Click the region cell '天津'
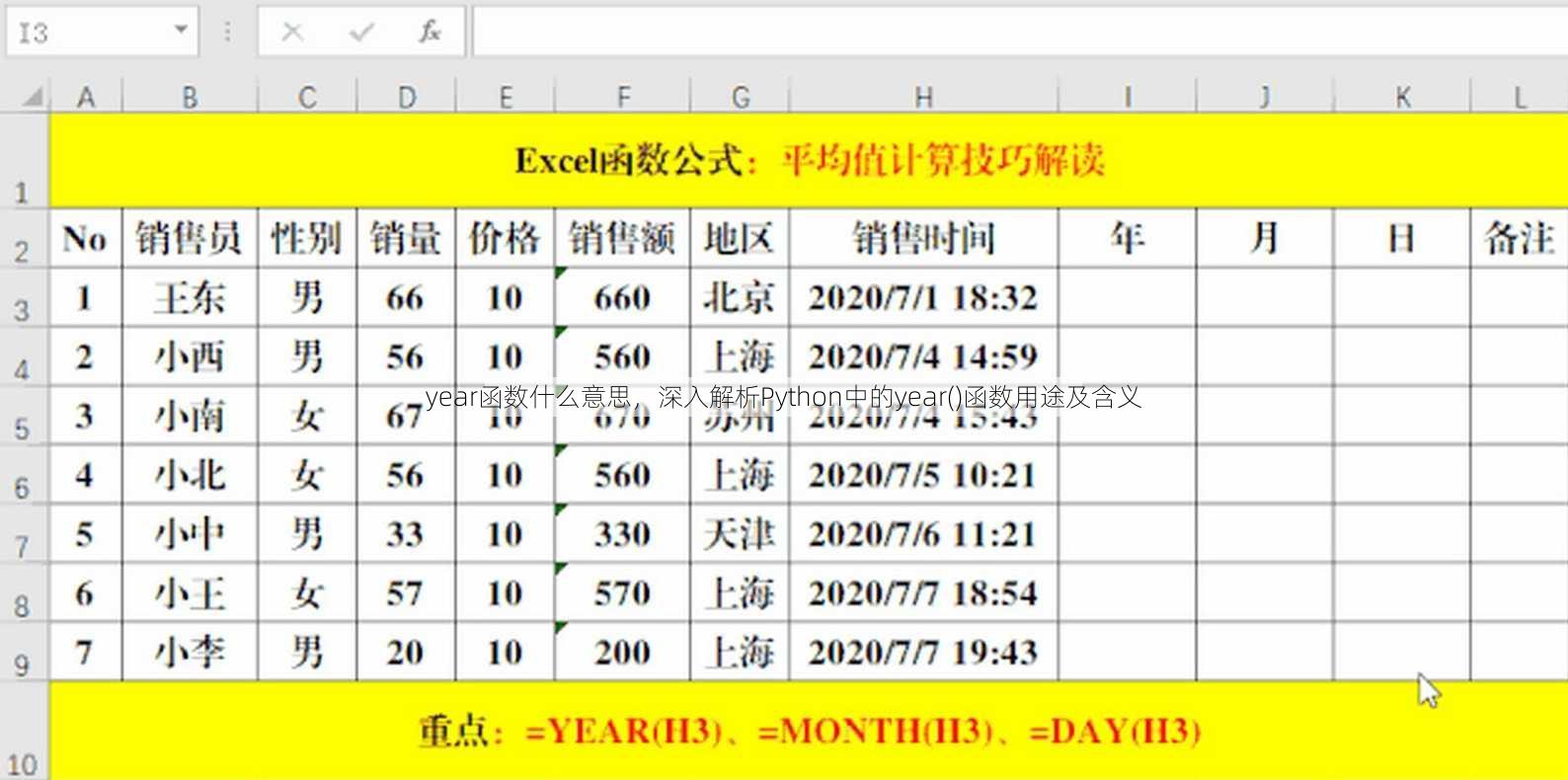 (x=741, y=534)
